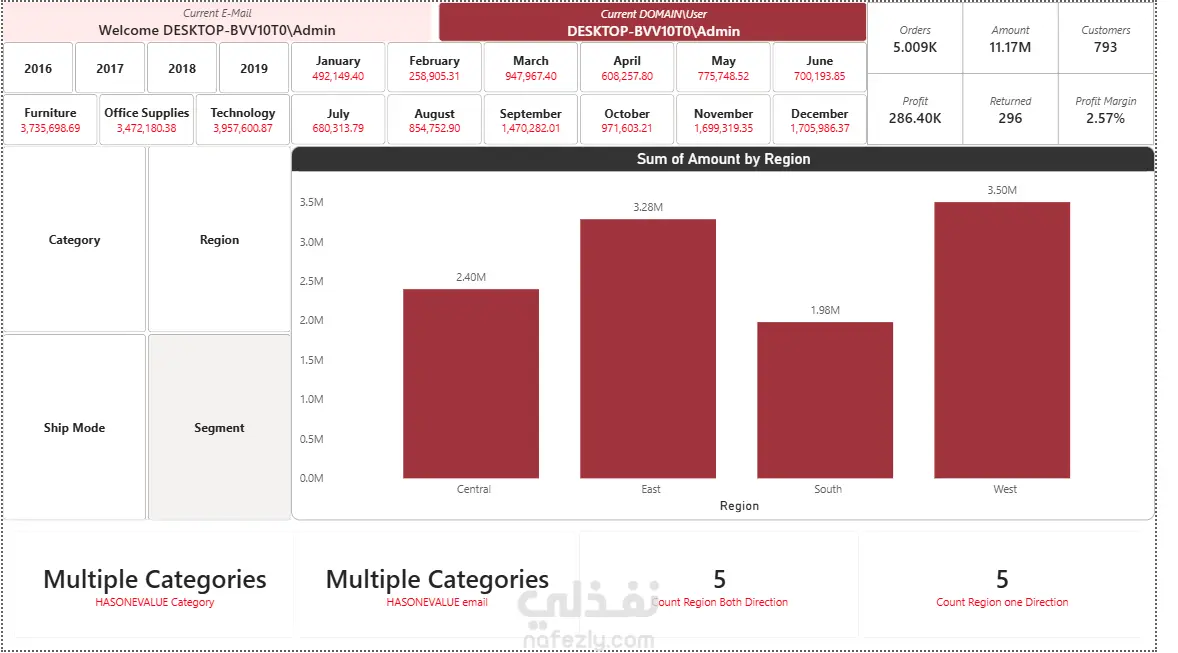Click the 2.5M y-axis tick label

[x=312, y=281]
